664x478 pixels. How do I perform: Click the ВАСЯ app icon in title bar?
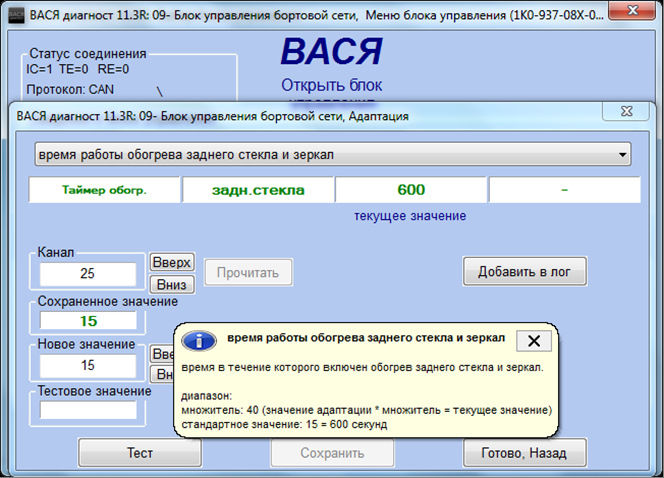pyautogui.click(x=16, y=15)
